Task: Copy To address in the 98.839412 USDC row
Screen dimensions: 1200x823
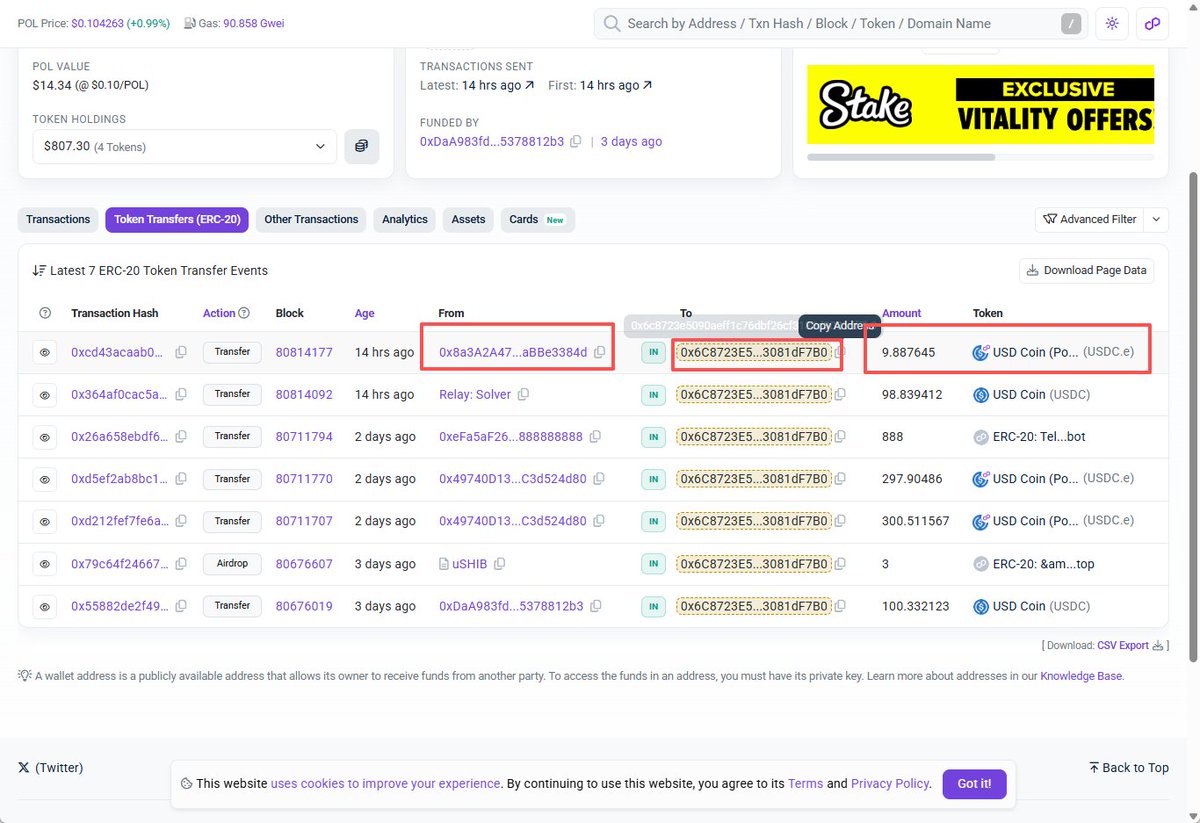Action: point(841,395)
